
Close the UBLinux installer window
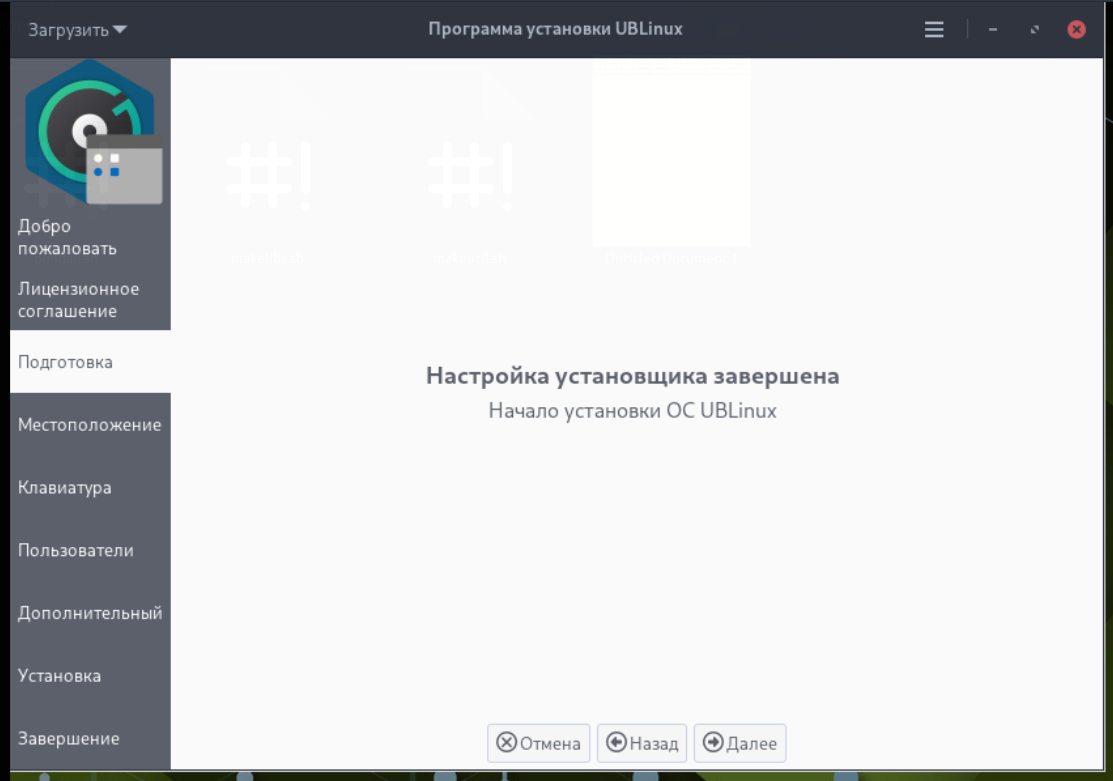pos(1077,29)
